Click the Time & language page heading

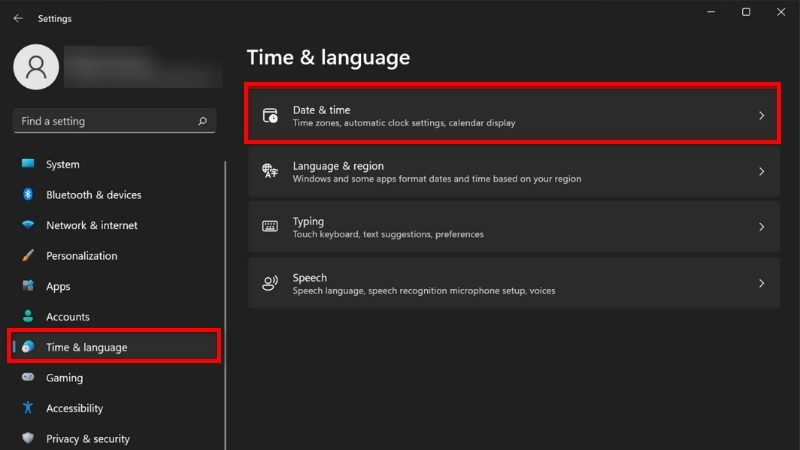click(x=329, y=58)
